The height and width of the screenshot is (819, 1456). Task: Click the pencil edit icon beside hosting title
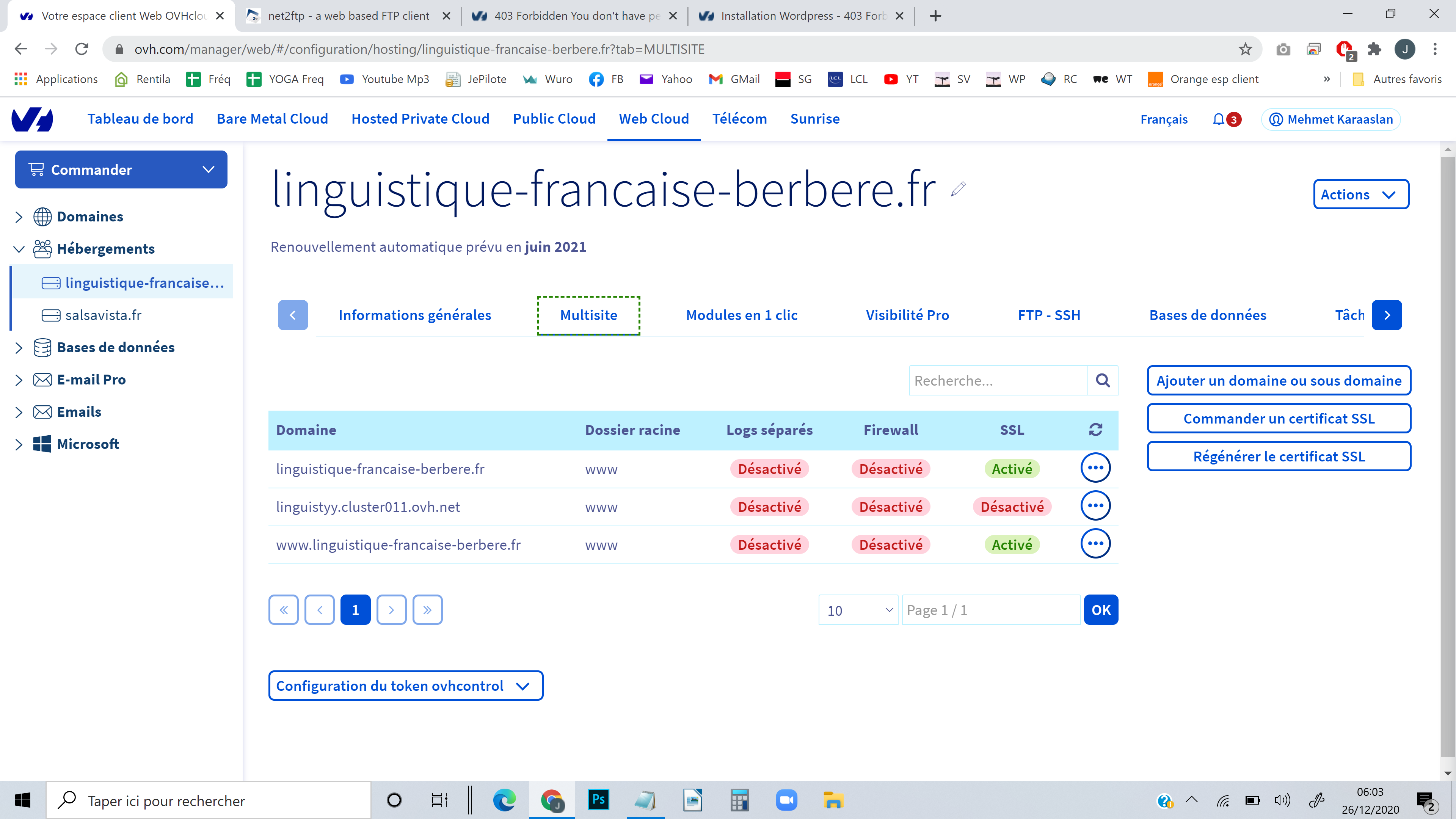tap(958, 189)
